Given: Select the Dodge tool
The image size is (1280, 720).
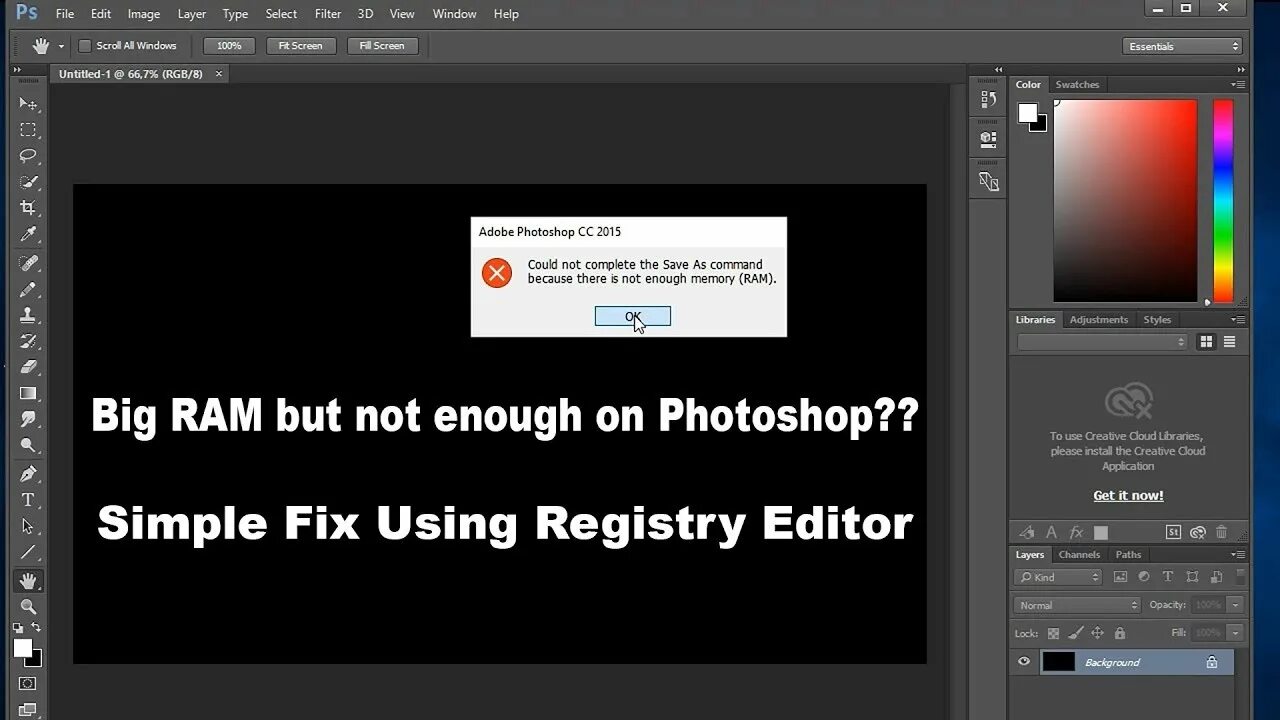Looking at the screenshot, I should pyautogui.click(x=28, y=445).
